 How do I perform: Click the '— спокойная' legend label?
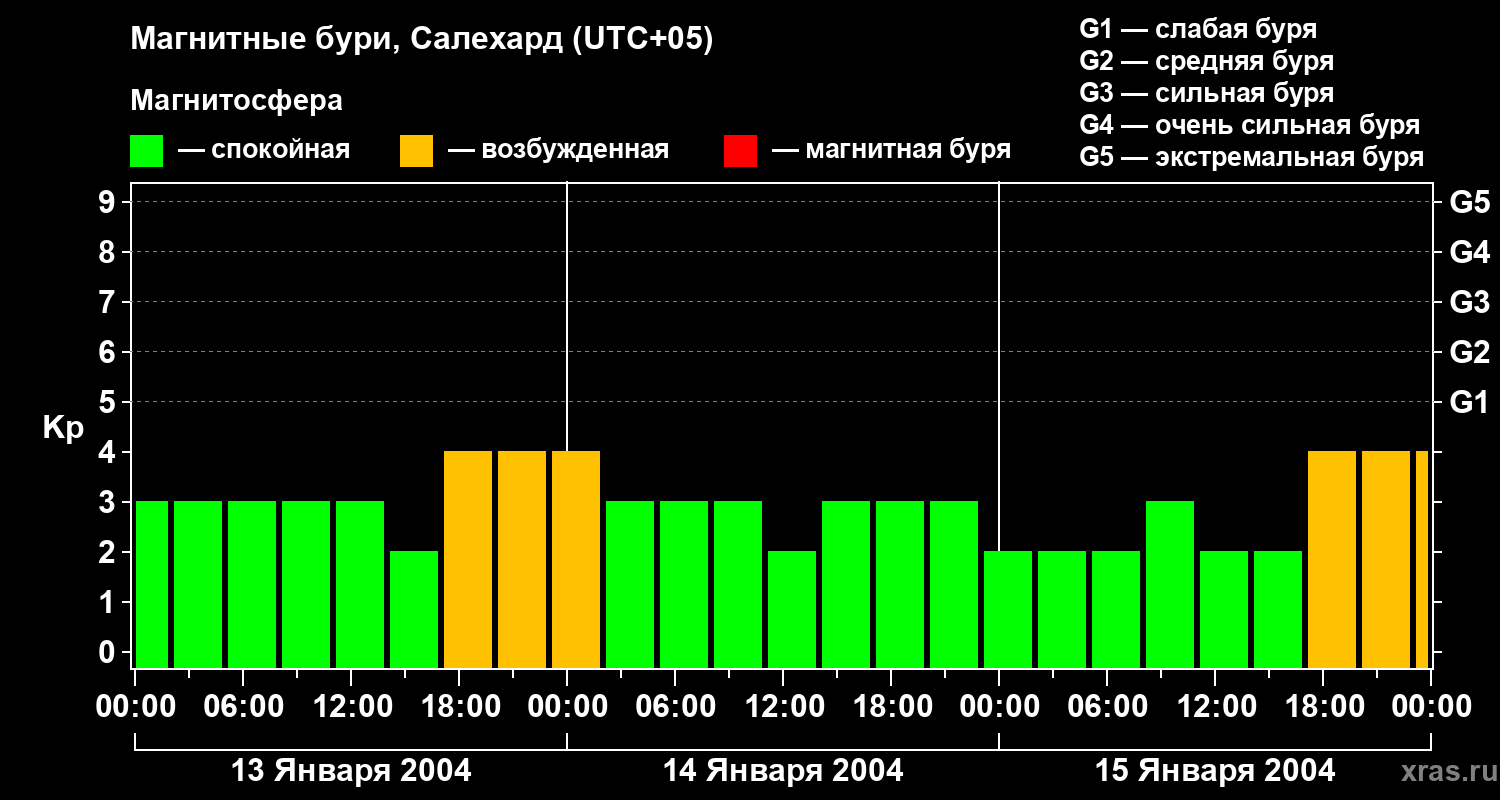click(x=264, y=150)
